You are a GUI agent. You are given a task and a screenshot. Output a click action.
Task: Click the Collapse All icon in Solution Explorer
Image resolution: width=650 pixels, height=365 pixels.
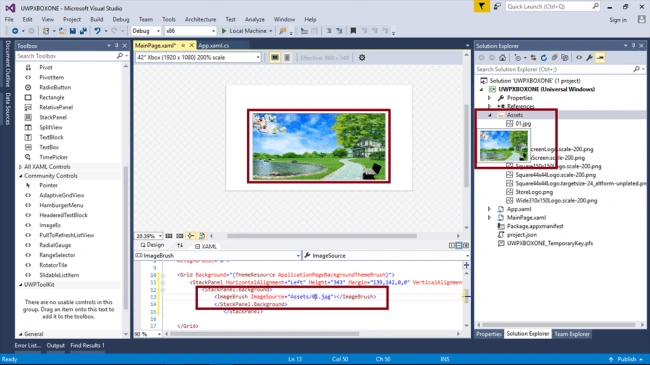554,58
